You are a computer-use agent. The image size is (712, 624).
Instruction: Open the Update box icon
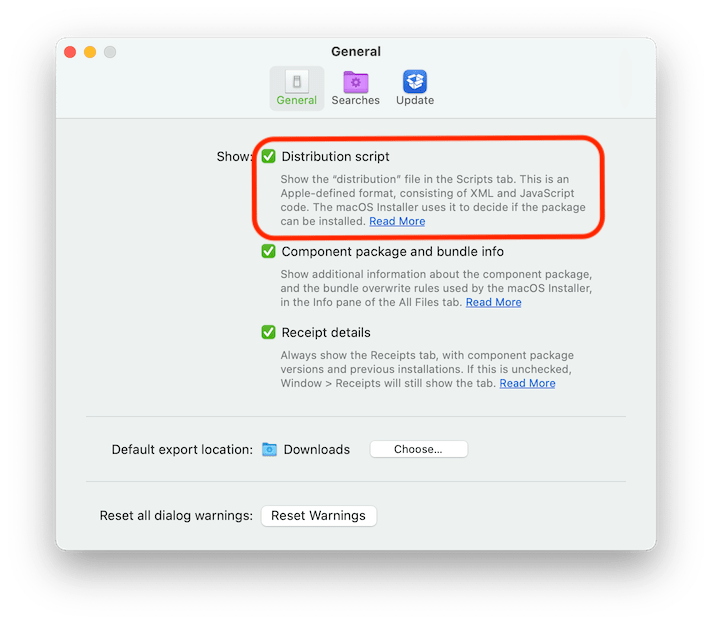click(x=415, y=81)
